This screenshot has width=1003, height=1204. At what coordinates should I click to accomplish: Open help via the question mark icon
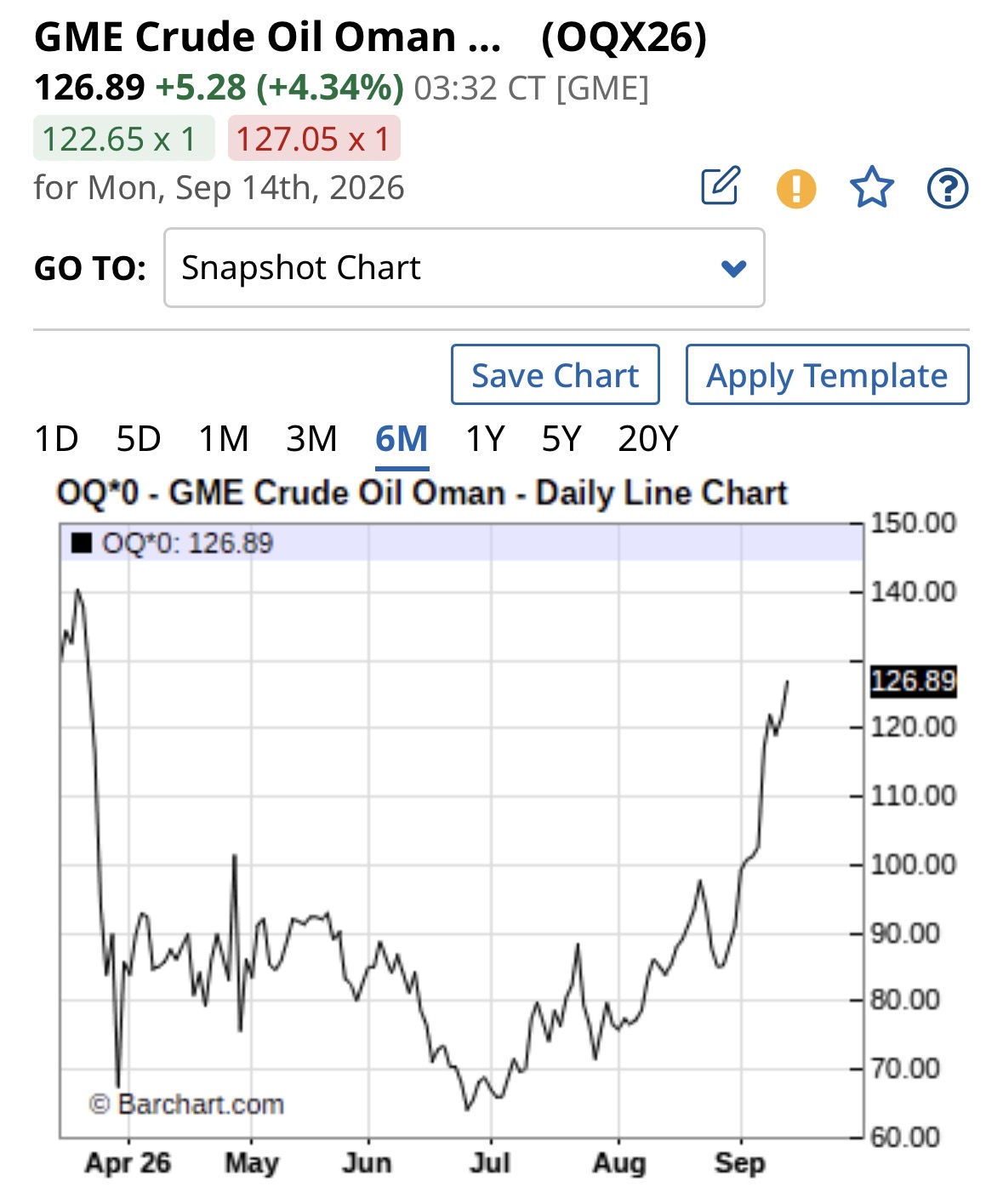(x=947, y=188)
